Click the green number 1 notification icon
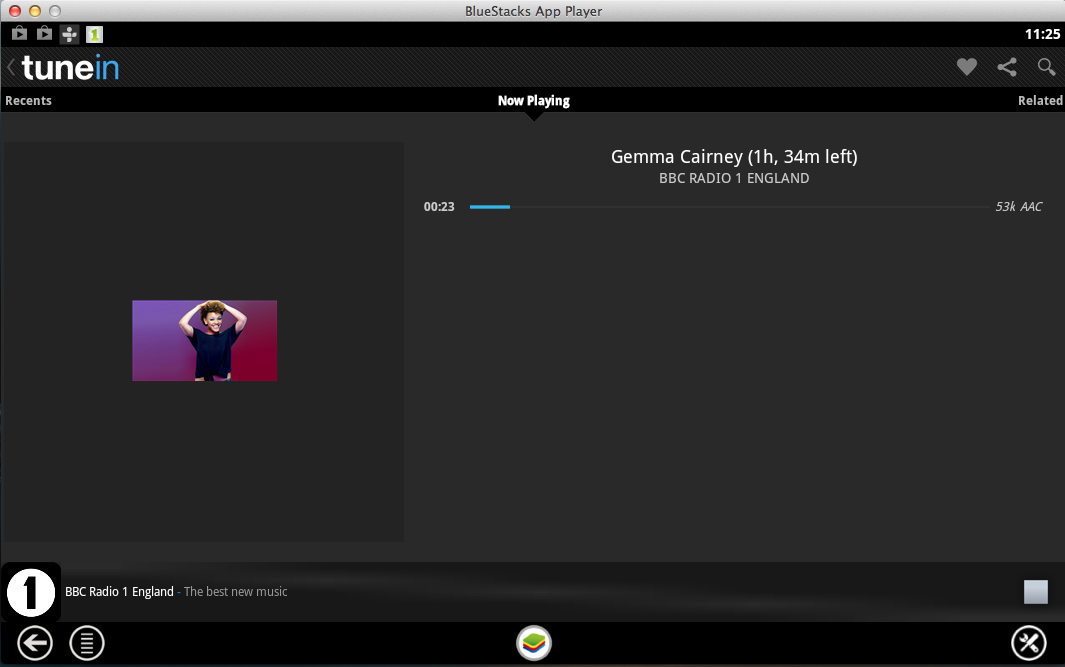Viewport: 1065px width, 667px height. [94, 34]
